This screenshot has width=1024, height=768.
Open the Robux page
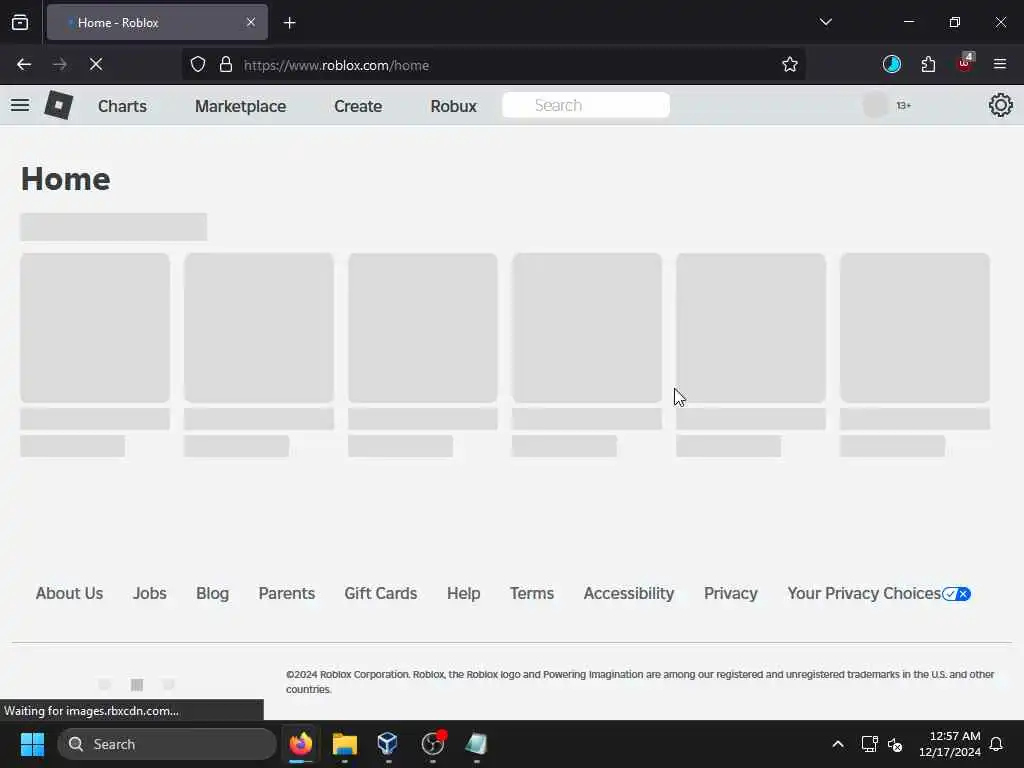click(x=453, y=106)
